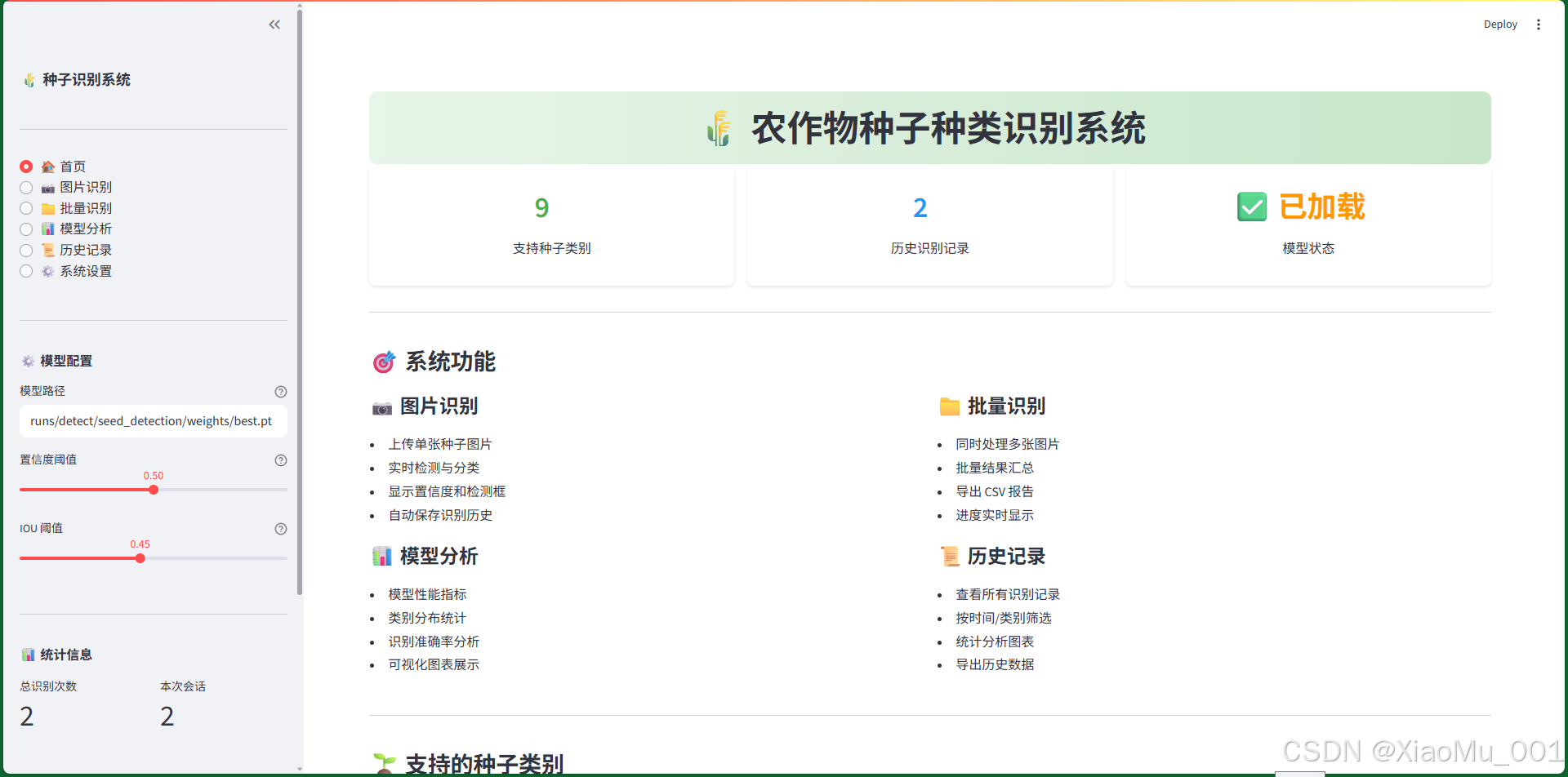Switch to 批量识别 page via its radio button

[25, 208]
